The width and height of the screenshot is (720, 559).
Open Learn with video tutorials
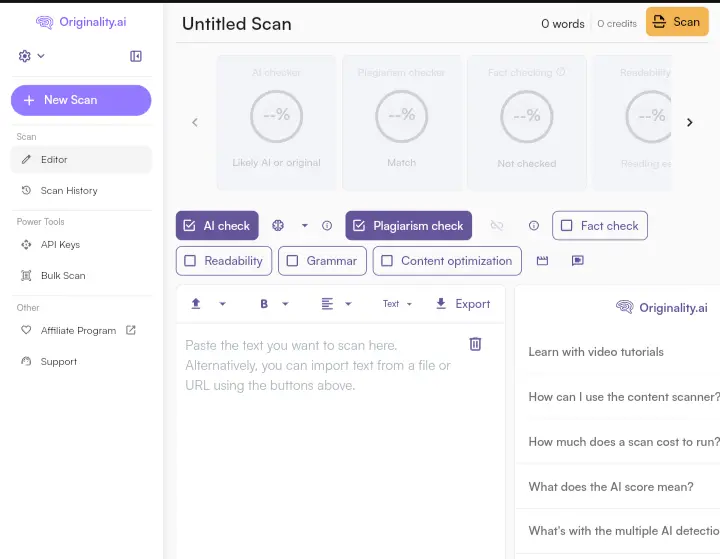point(596,352)
